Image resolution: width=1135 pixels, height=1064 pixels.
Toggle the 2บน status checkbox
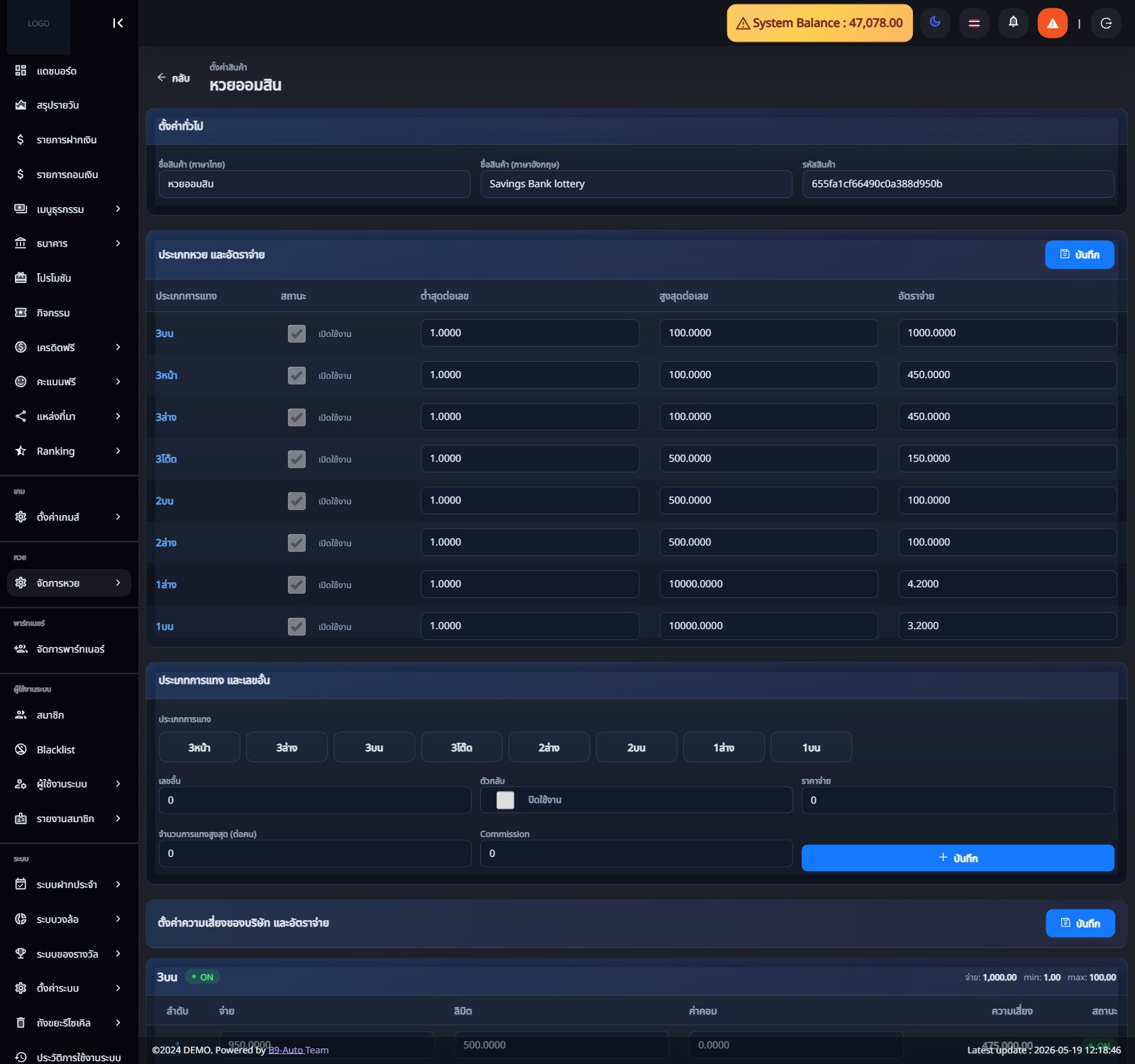(x=297, y=501)
